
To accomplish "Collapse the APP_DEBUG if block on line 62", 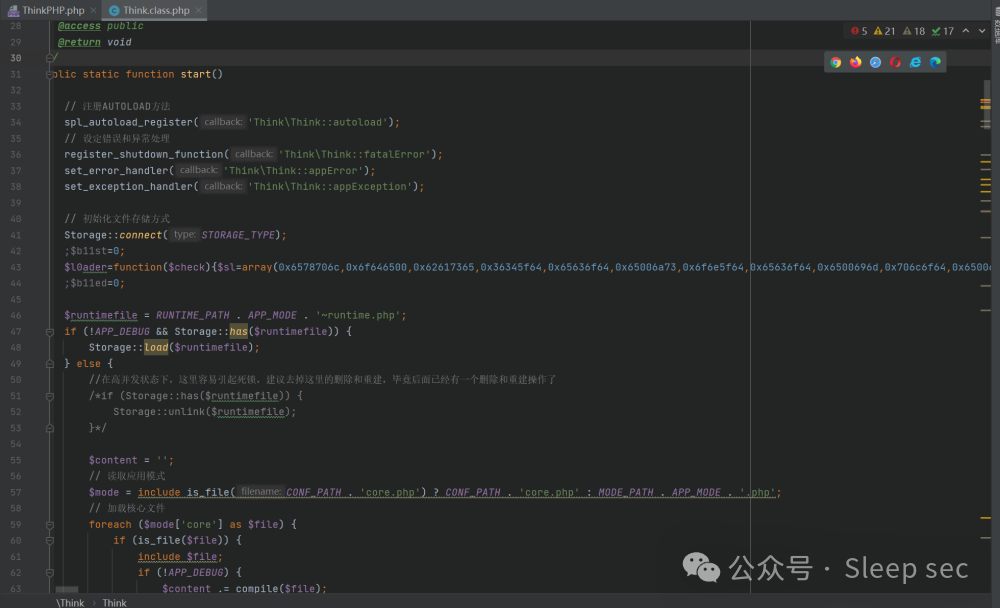I will (x=50, y=573).
